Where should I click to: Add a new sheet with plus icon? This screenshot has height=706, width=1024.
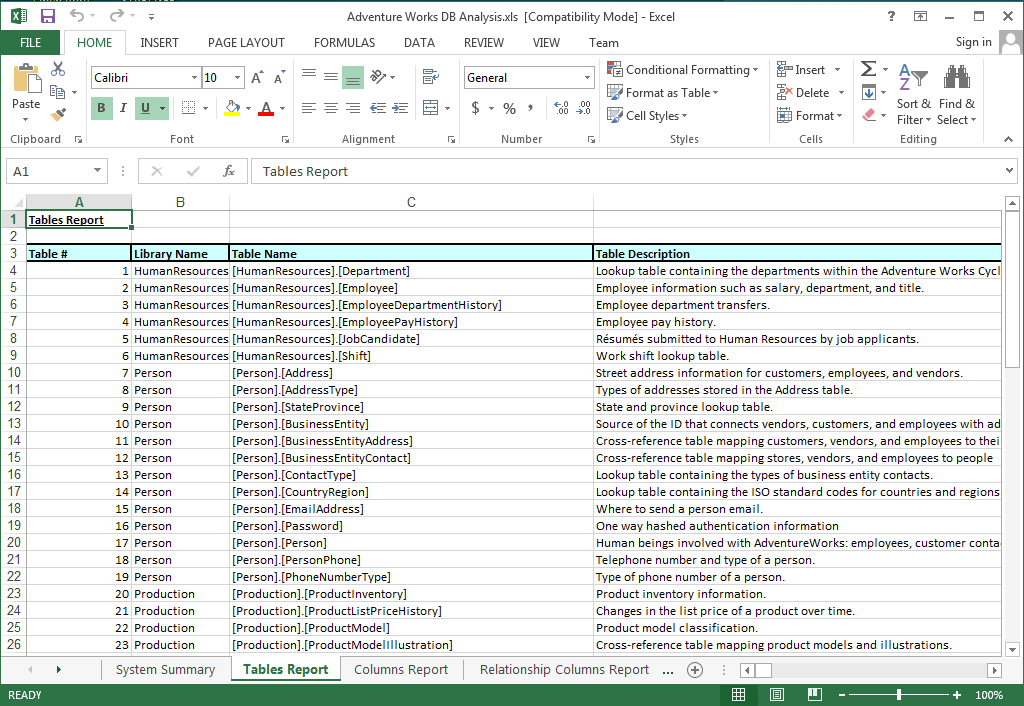(x=695, y=669)
